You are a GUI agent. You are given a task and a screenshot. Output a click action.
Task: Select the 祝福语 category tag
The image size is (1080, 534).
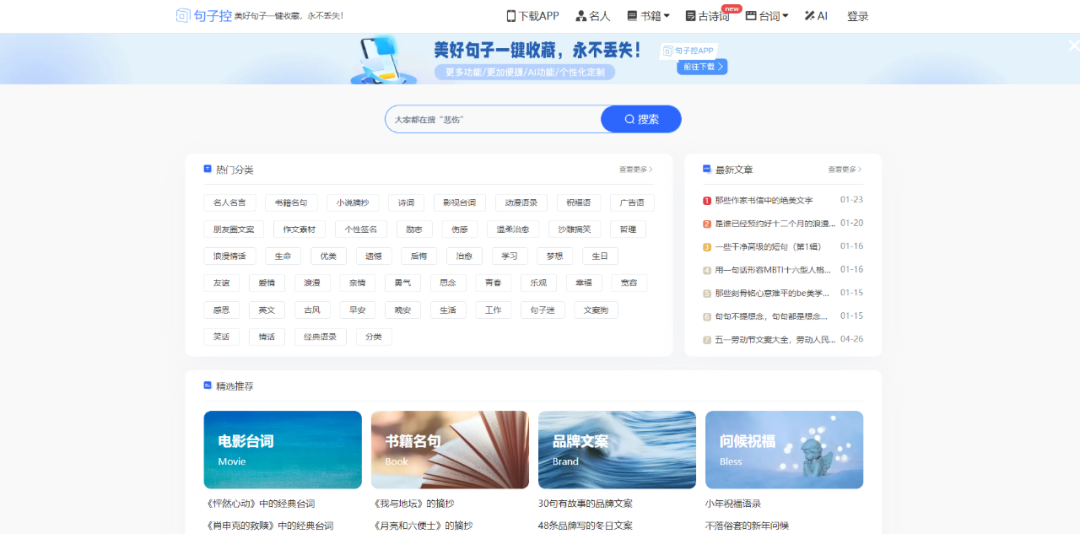[x=579, y=203]
